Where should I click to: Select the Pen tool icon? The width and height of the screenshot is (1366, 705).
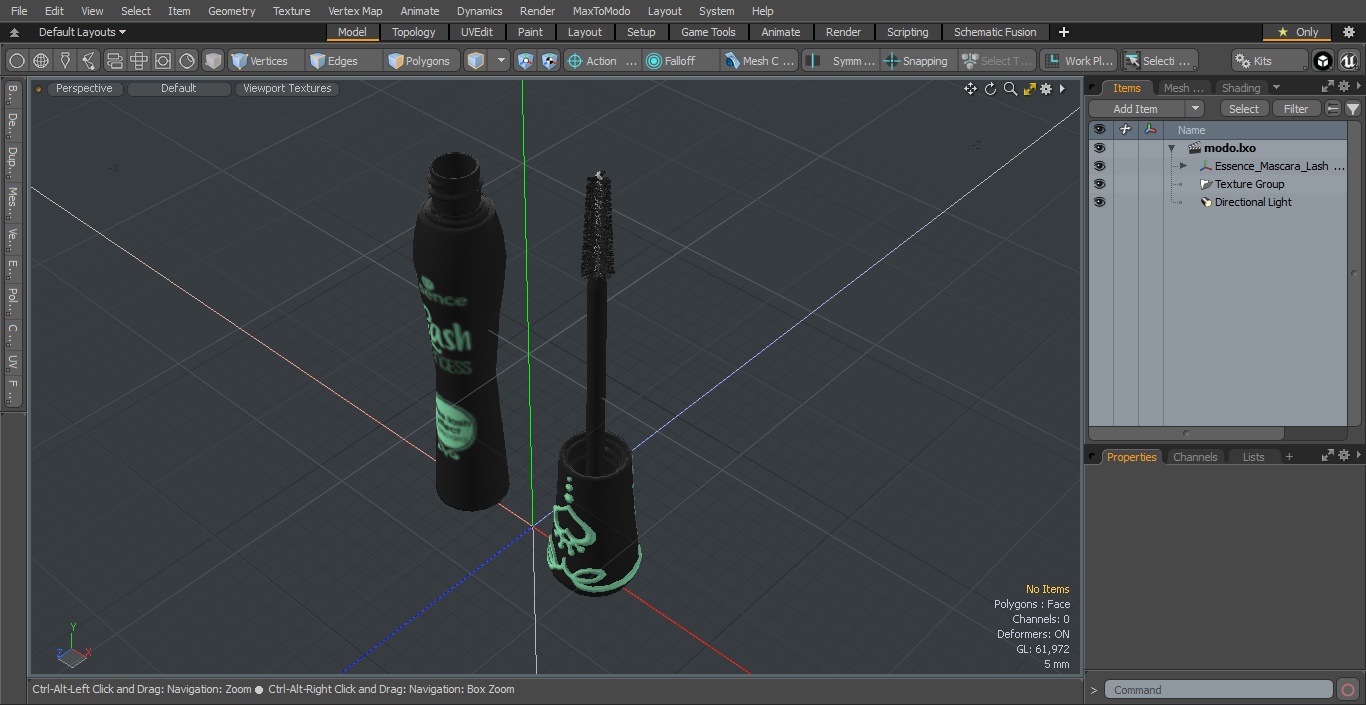coord(65,61)
